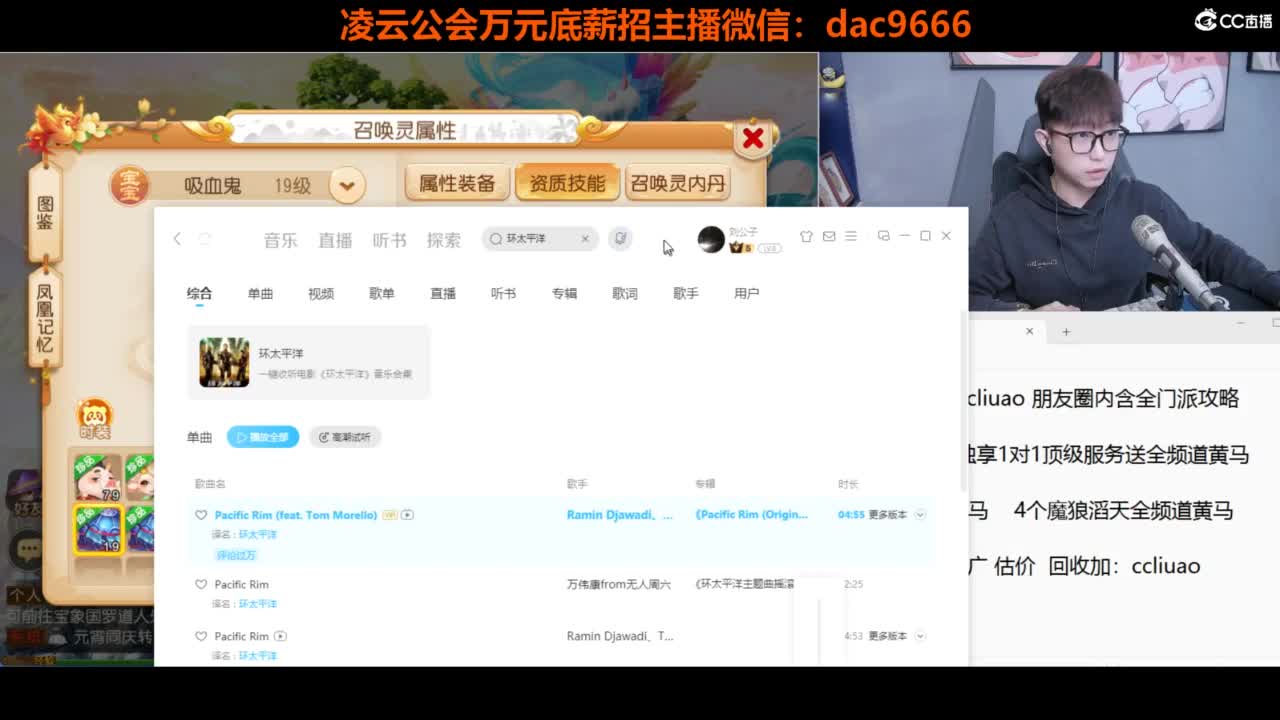The image size is (1280, 720).
Task: Select the 直播 search results tab
Action: click(x=443, y=293)
